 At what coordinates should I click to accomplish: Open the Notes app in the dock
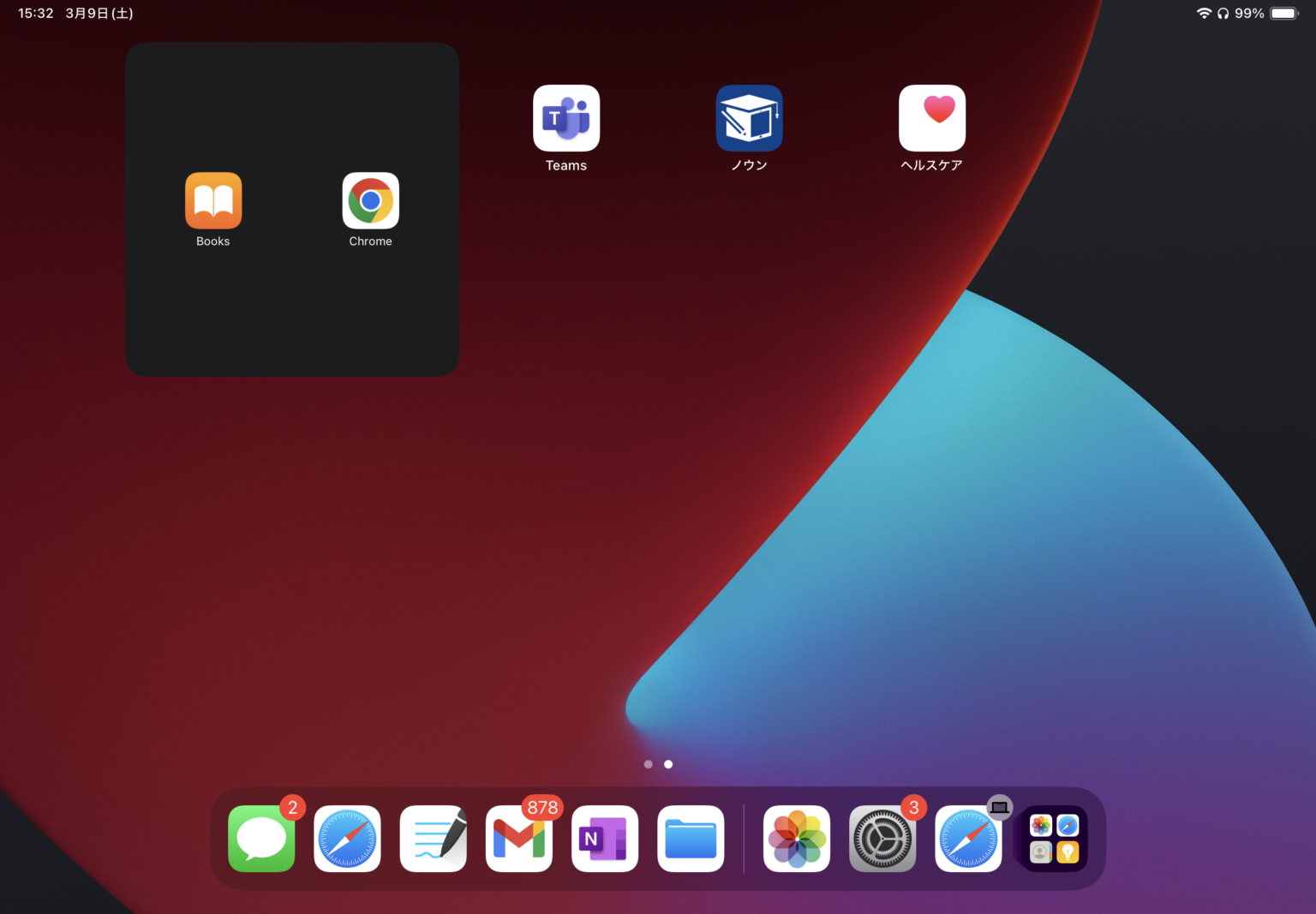pos(433,839)
